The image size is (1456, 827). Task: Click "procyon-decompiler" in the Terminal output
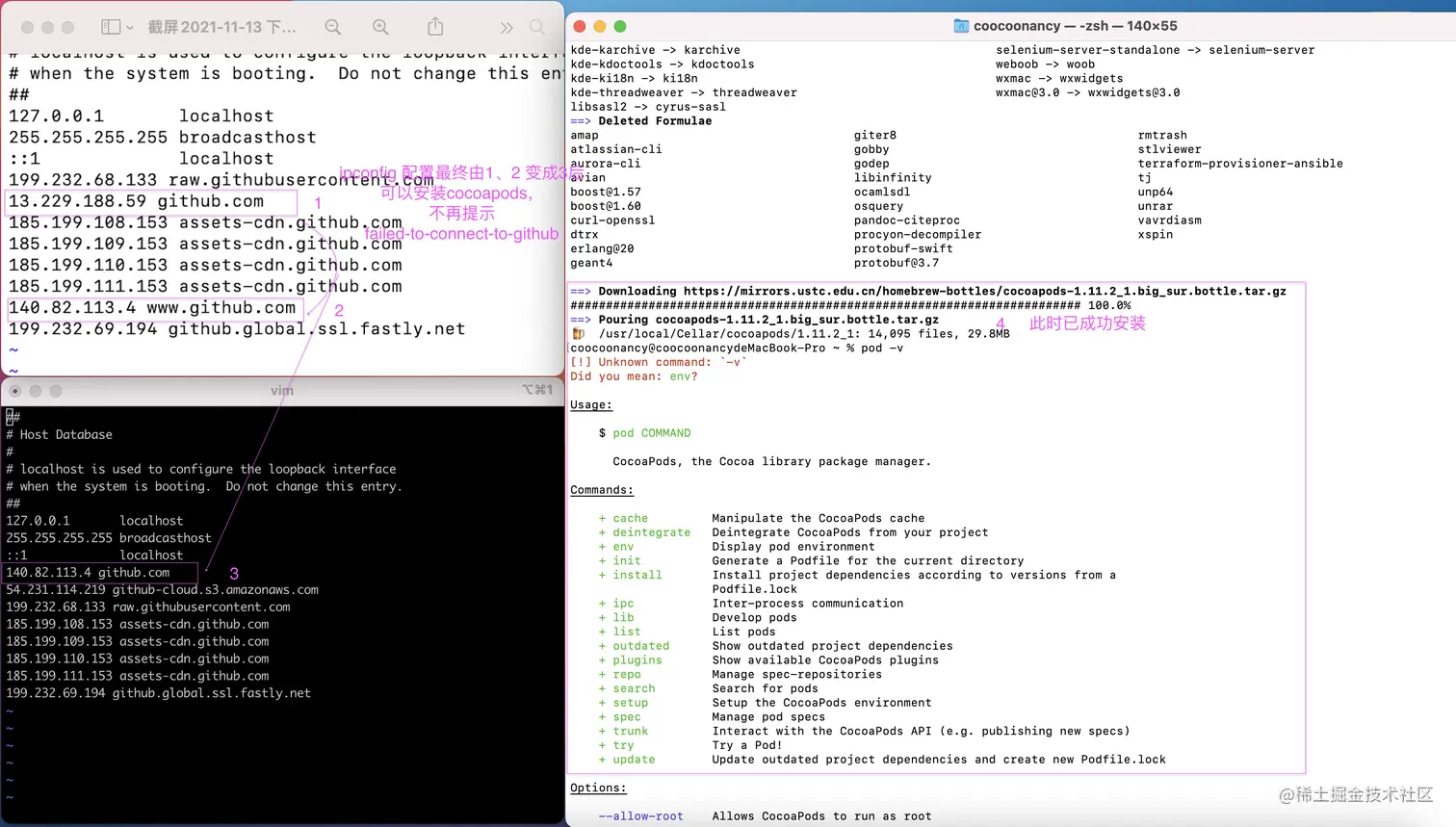918,235
